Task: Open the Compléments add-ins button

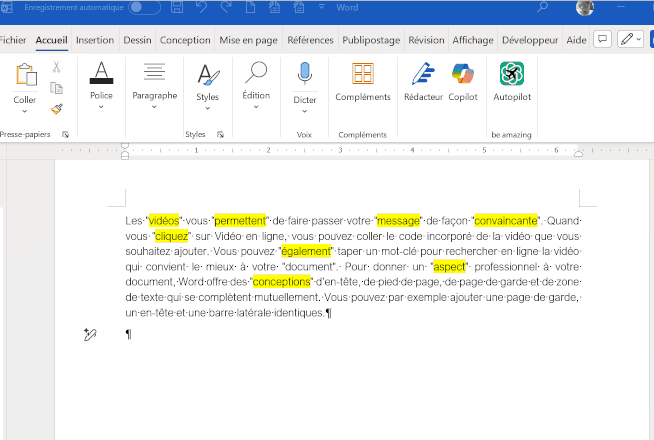Action: (x=363, y=82)
